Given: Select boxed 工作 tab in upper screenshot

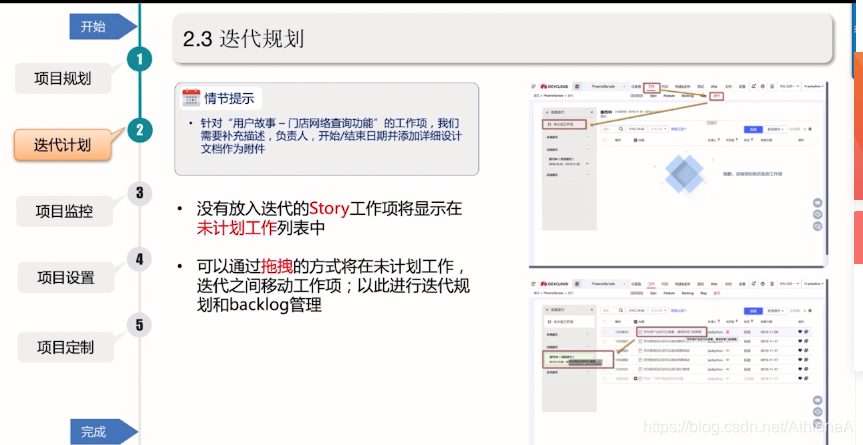Looking at the screenshot, I should pos(652,87).
